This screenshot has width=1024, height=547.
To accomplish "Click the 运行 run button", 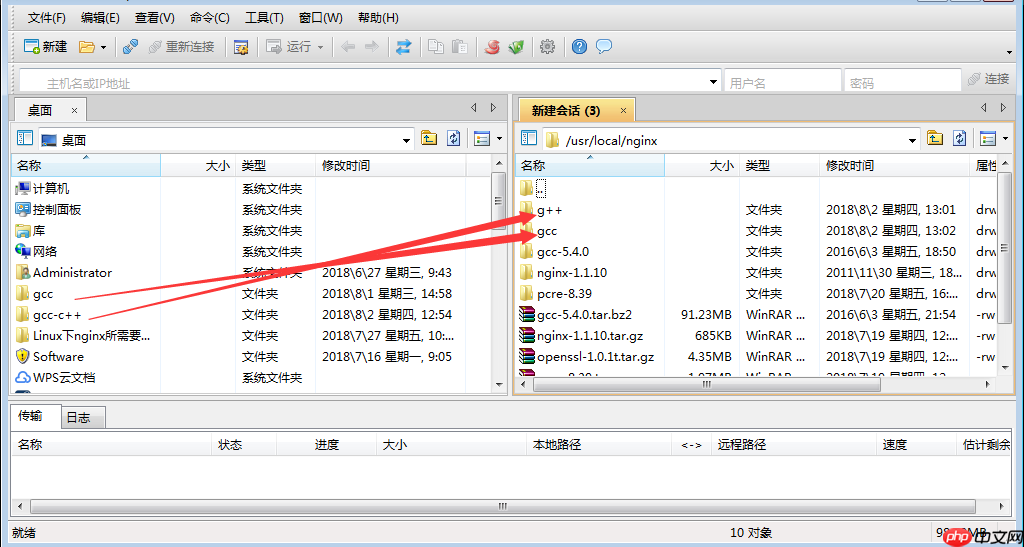I will [x=289, y=46].
